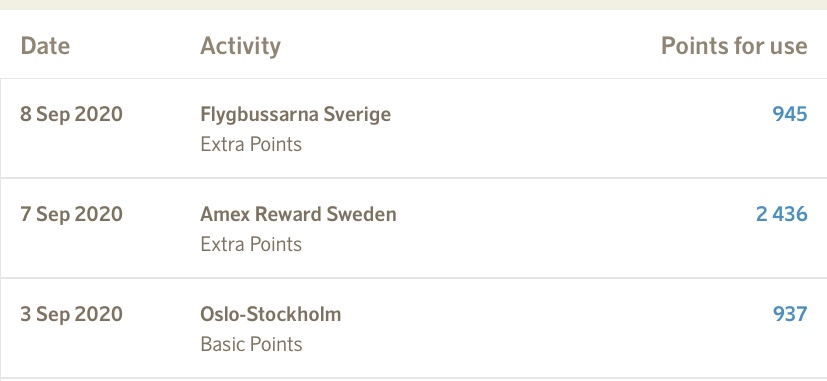Open the Flygbussarna Sverige activity entry
This screenshot has height=381, width=827.
[x=295, y=114]
